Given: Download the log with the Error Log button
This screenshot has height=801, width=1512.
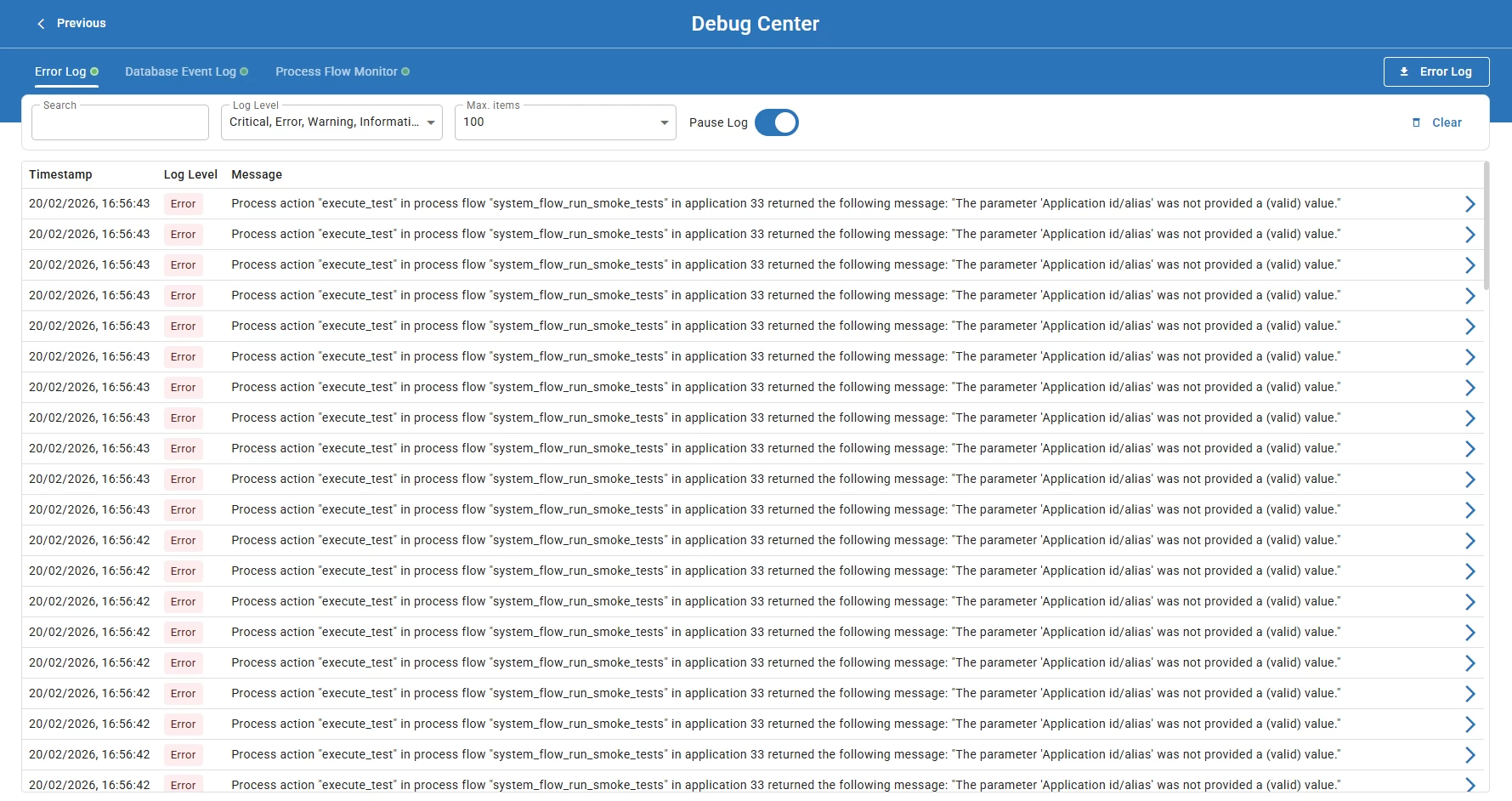Looking at the screenshot, I should pyautogui.click(x=1436, y=71).
